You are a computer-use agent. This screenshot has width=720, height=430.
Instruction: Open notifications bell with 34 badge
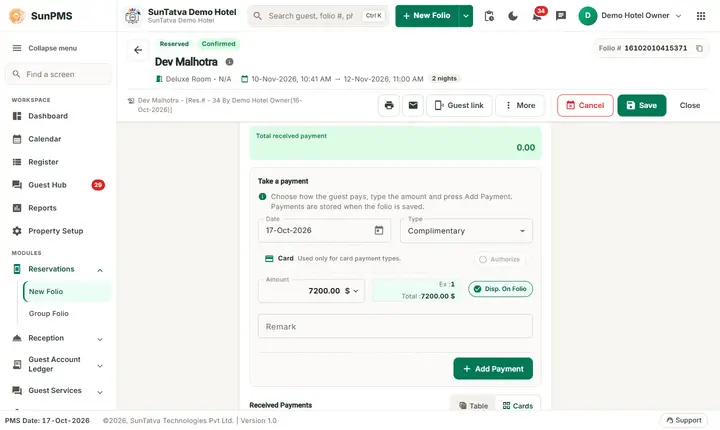[537, 16]
